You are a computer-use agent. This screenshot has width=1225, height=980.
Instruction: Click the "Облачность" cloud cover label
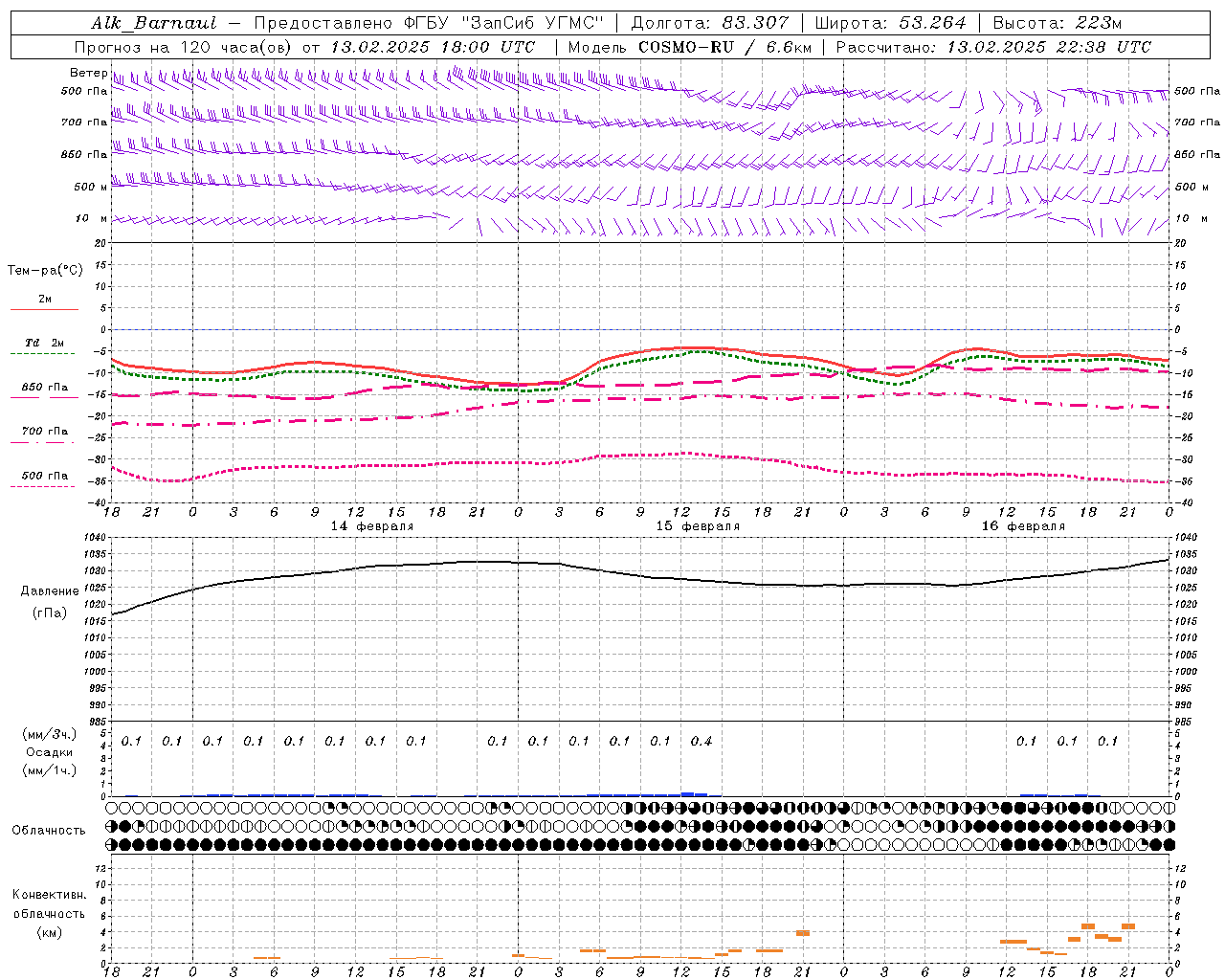pyautogui.click(x=49, y=830)
